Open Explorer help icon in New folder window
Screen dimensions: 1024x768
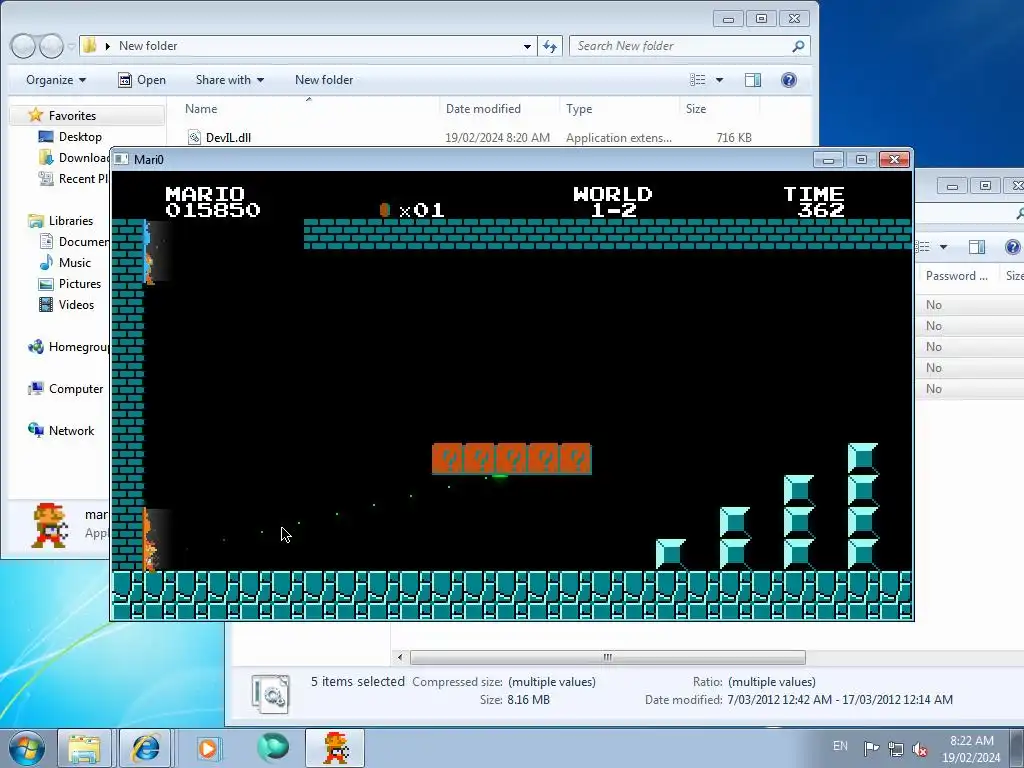coord(789,80)
